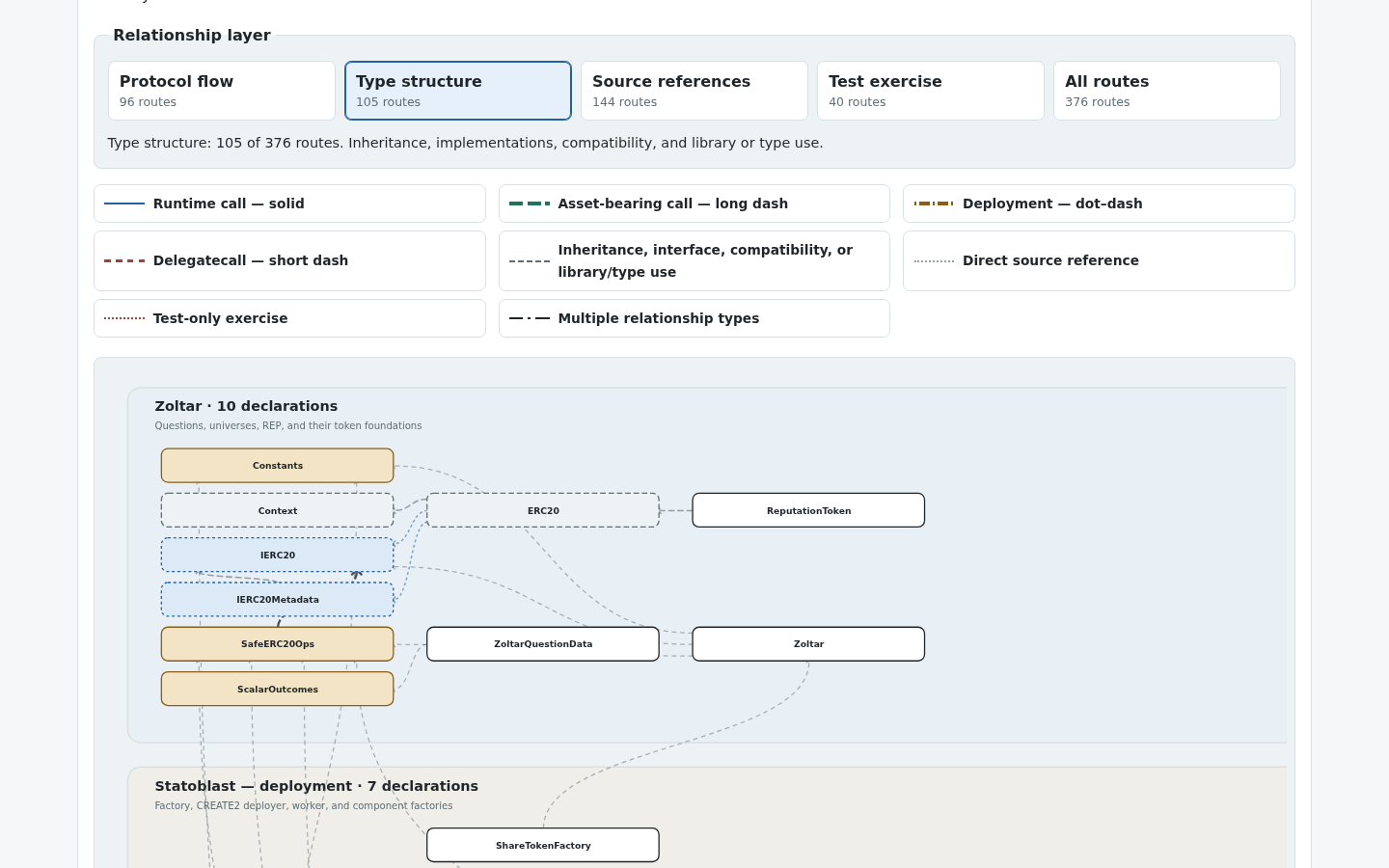Select the Type structure layer card
This screenshot has height=868, width=1389.
(x=458, y=91)
